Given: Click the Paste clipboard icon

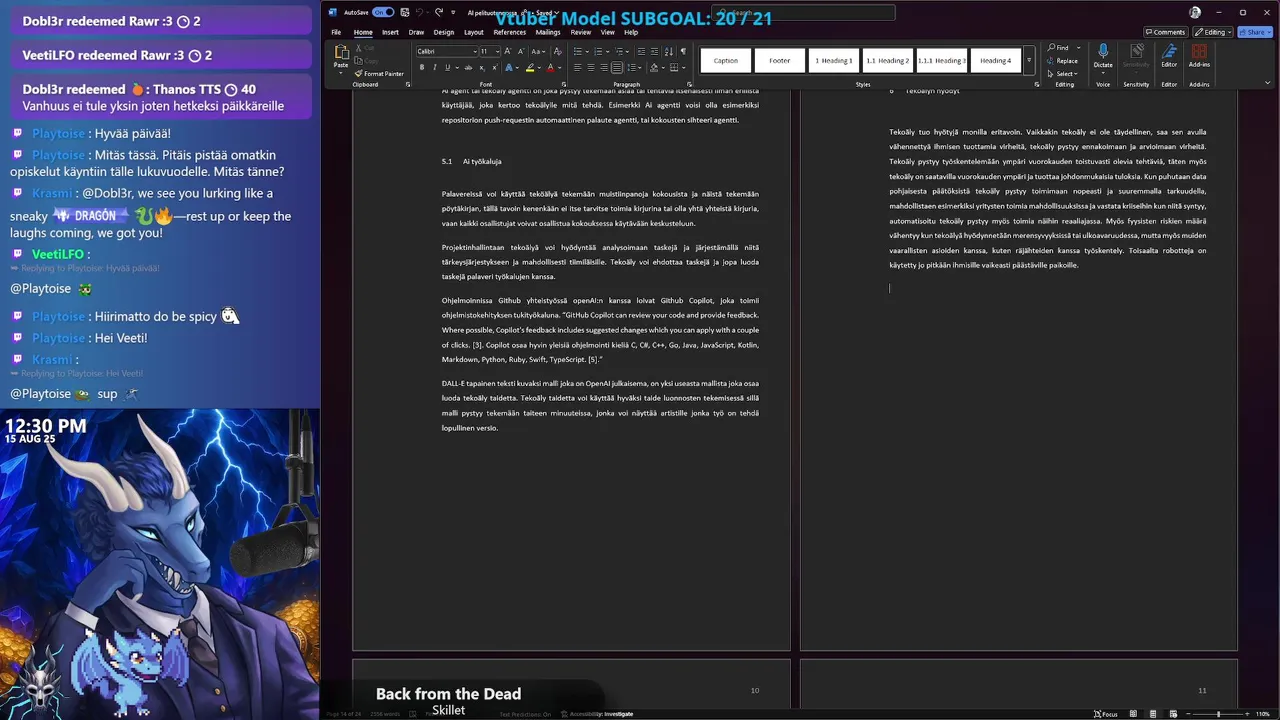Looking at the screenshot, I should point(341,52).
